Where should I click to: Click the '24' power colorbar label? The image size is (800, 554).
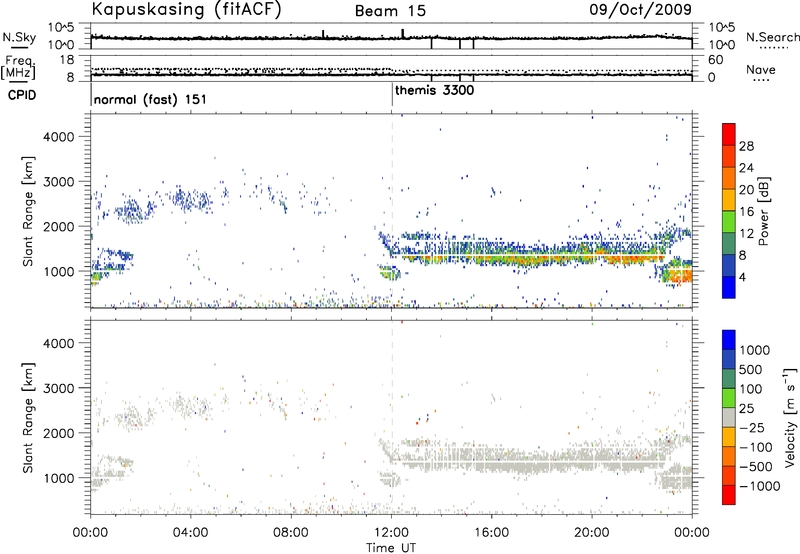tap(746, 168)
